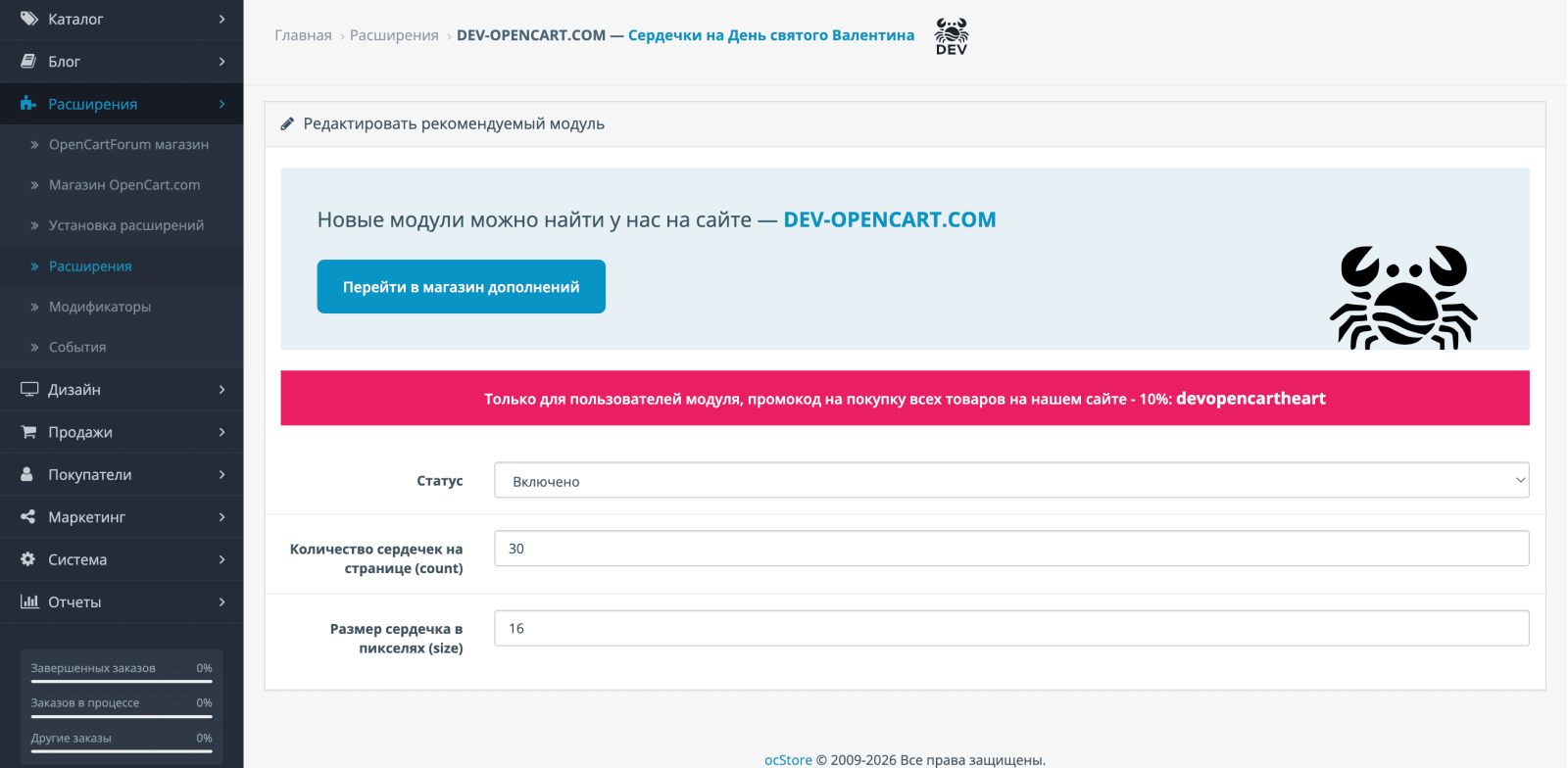
Task: Click the Отчеты bar chart icon
Action: click(x=29, y=601)
